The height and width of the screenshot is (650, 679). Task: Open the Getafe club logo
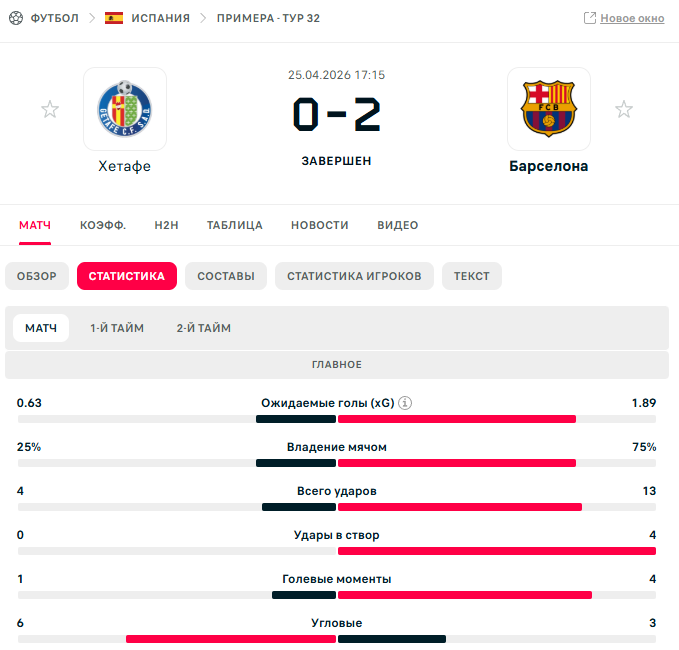coord(125,109)
